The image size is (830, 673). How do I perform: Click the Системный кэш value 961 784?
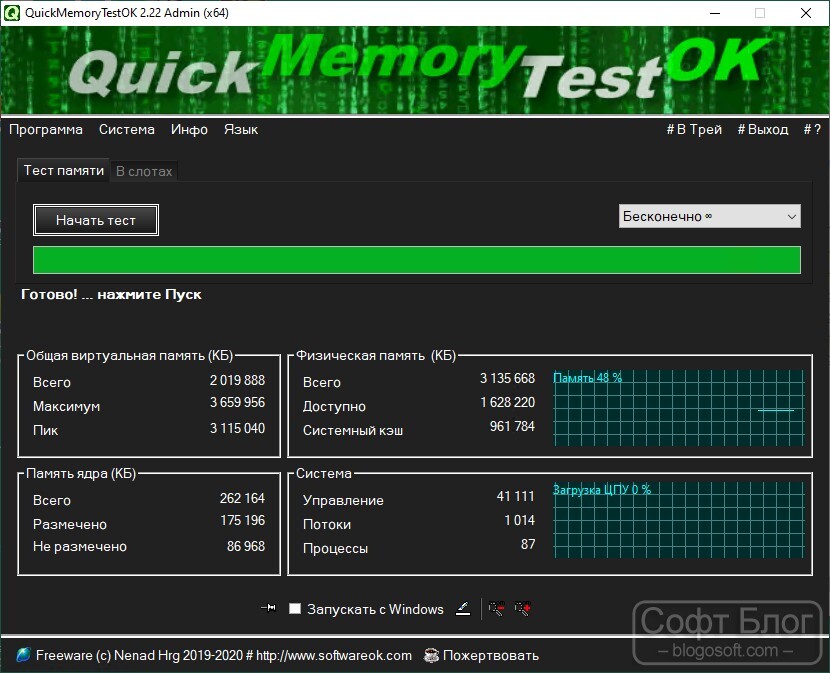point(512,426)
